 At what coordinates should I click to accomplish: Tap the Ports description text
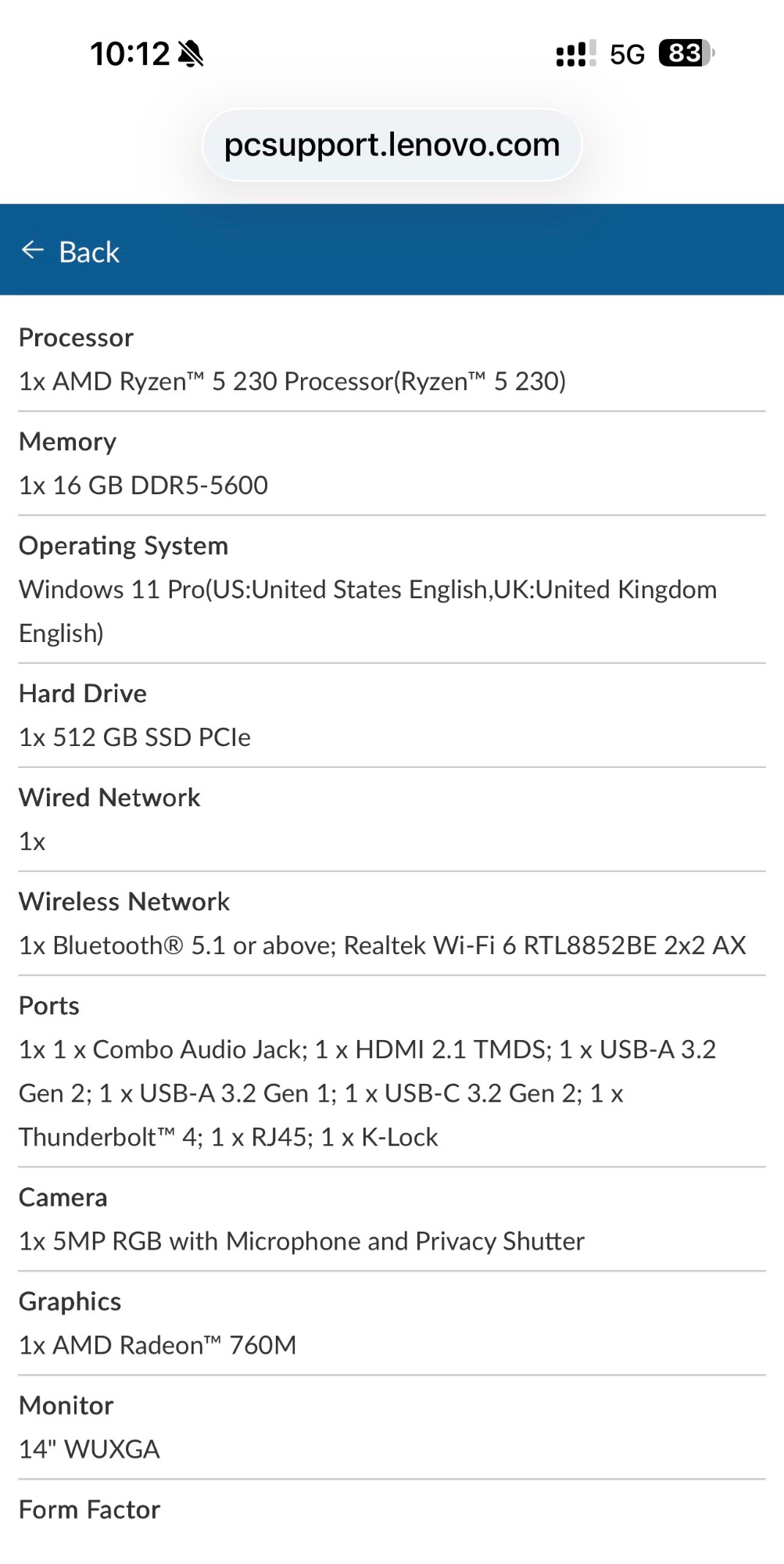[x=367, y=1093]
